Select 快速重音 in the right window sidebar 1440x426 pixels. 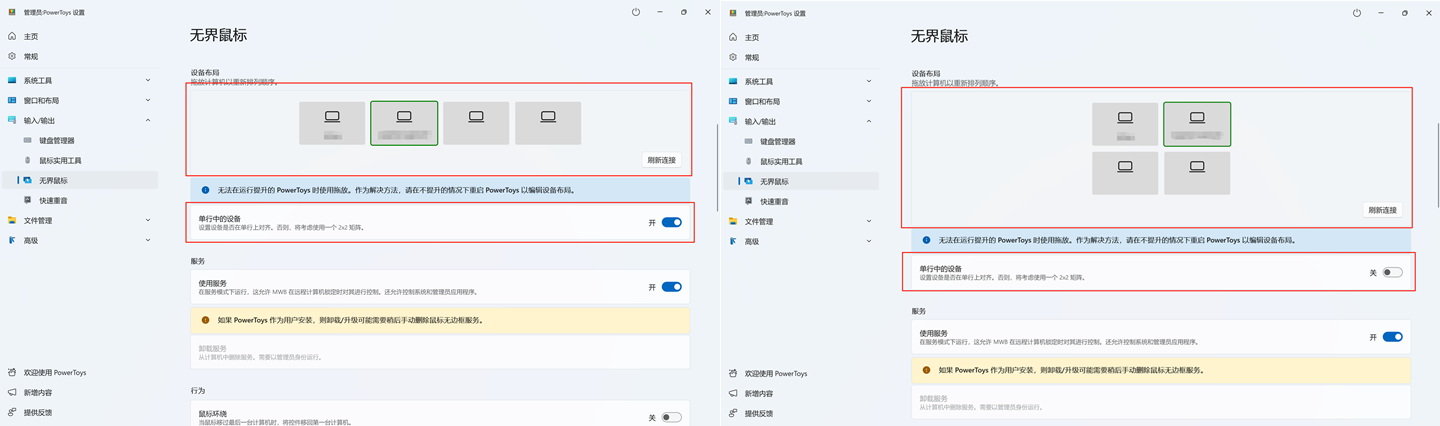[x=774, y=201]
